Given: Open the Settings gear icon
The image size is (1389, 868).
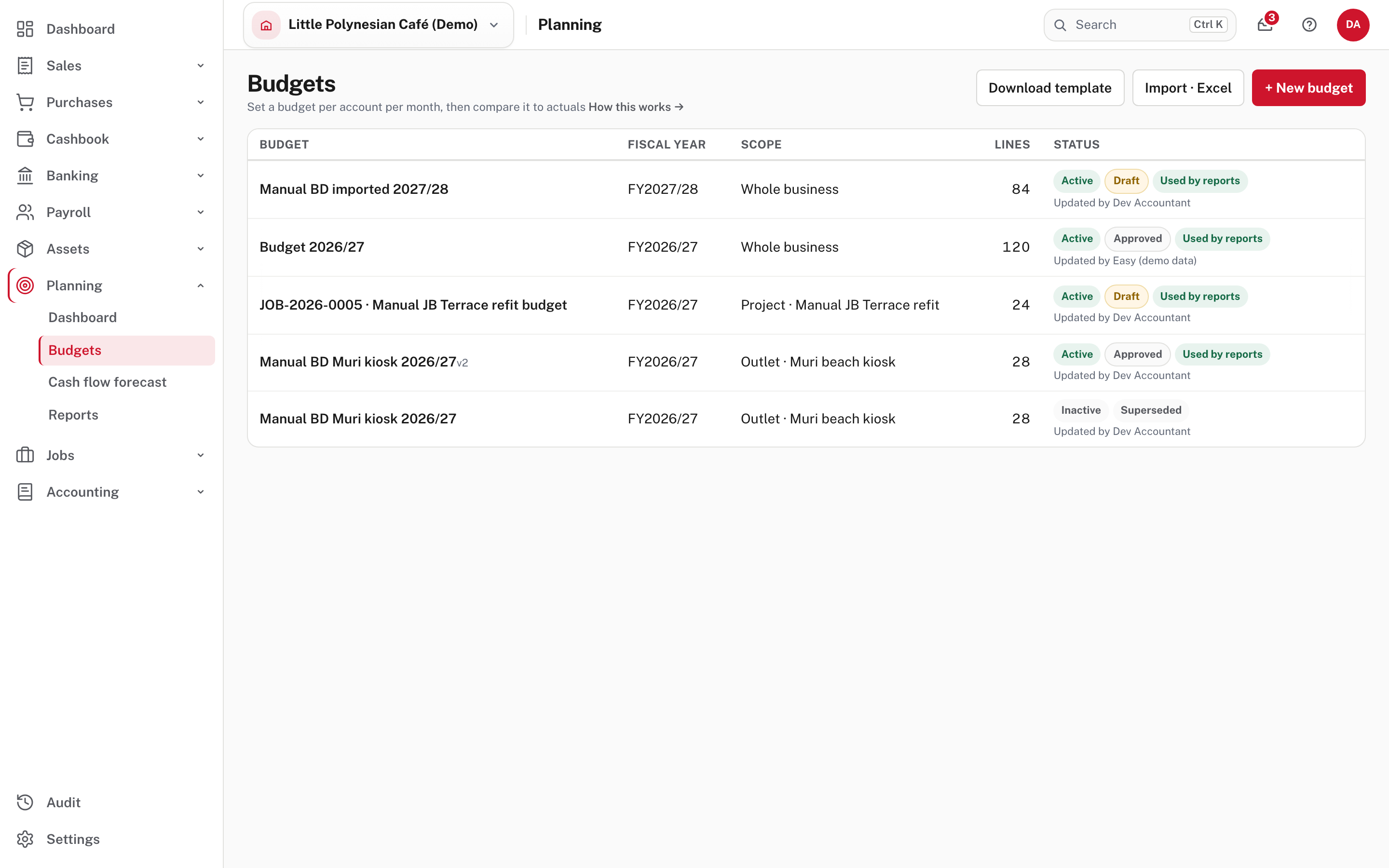Looking at the screenshot, I should point(25,839).
